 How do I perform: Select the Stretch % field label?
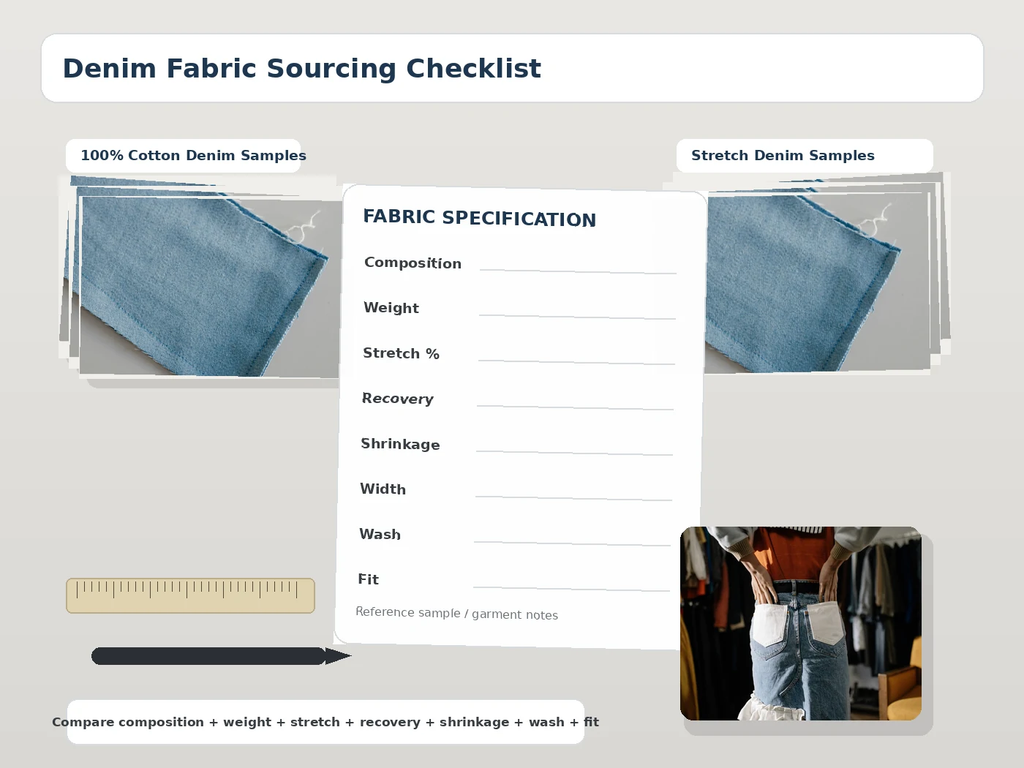point(401,353)
